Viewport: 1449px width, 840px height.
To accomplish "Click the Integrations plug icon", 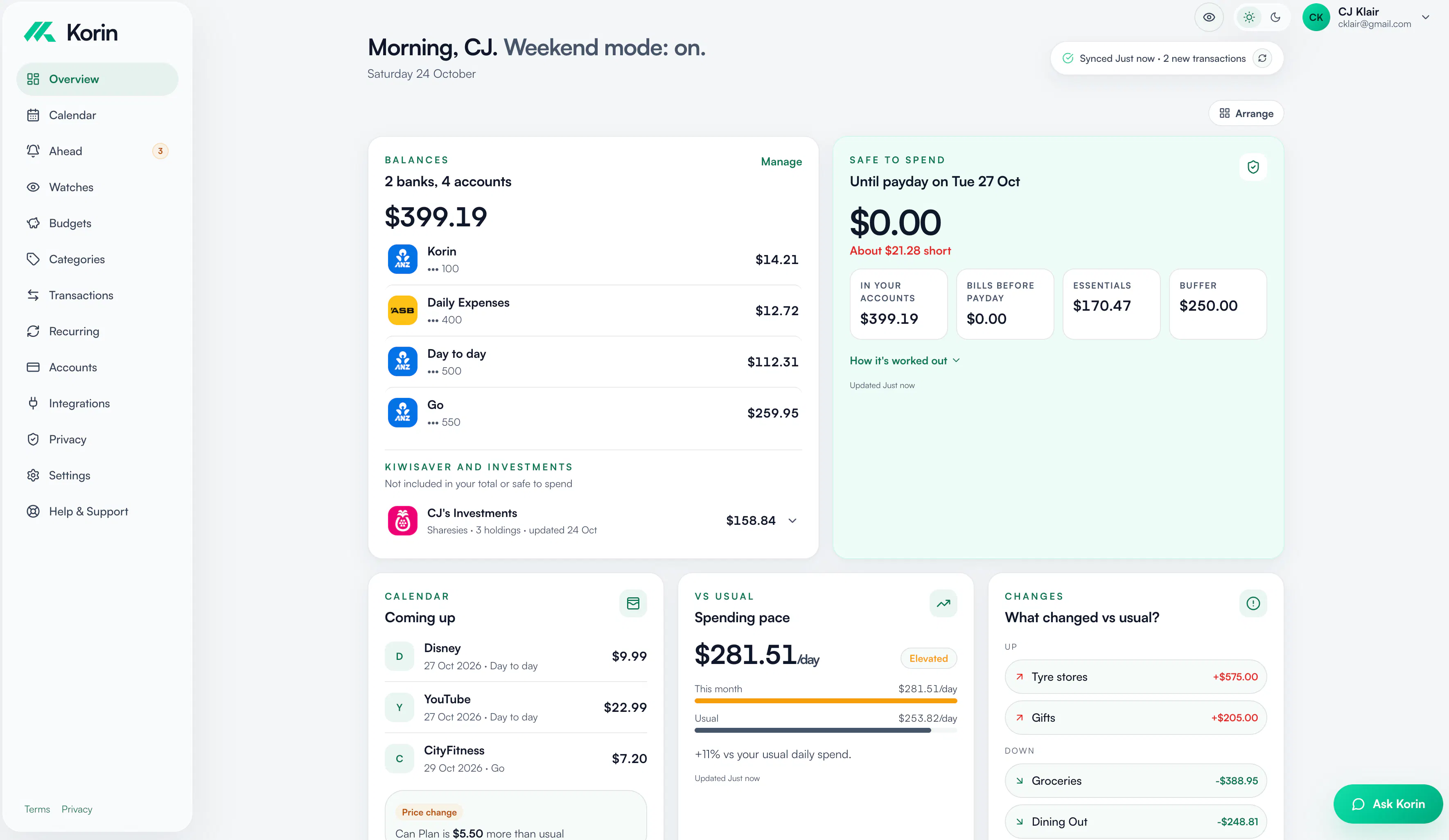I will (x=33, y=403).
